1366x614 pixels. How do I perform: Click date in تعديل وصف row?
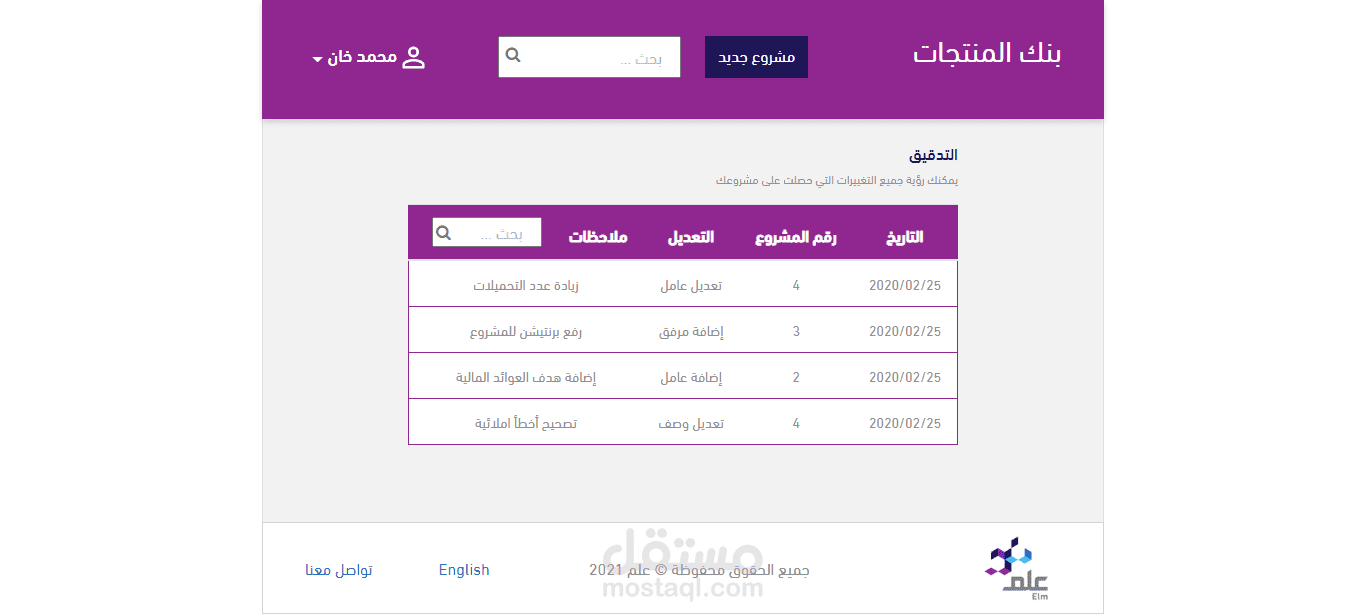tap(905, 423)
